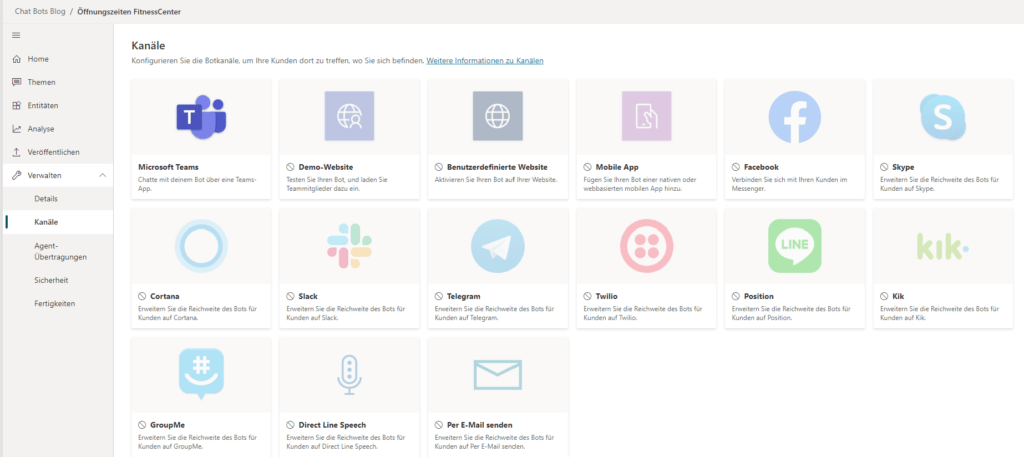Open the Twilio channel logo
The image size is (1024, 457).
click(x=646, y=245)
